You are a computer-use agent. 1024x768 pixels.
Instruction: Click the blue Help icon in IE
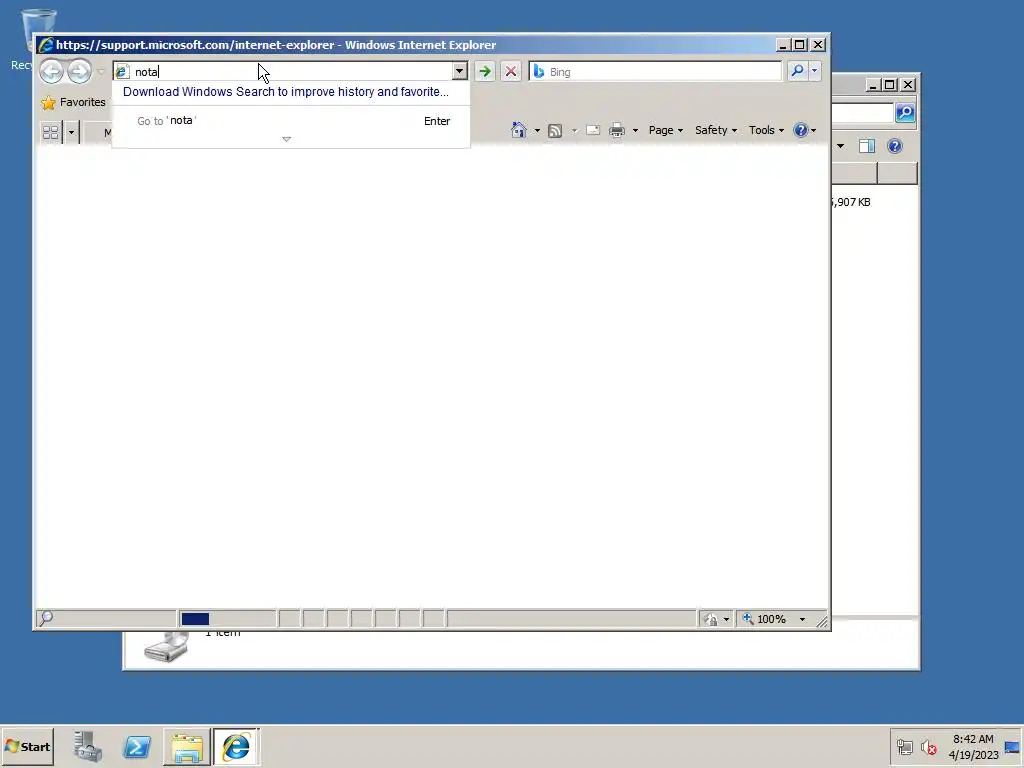(801, 130)
